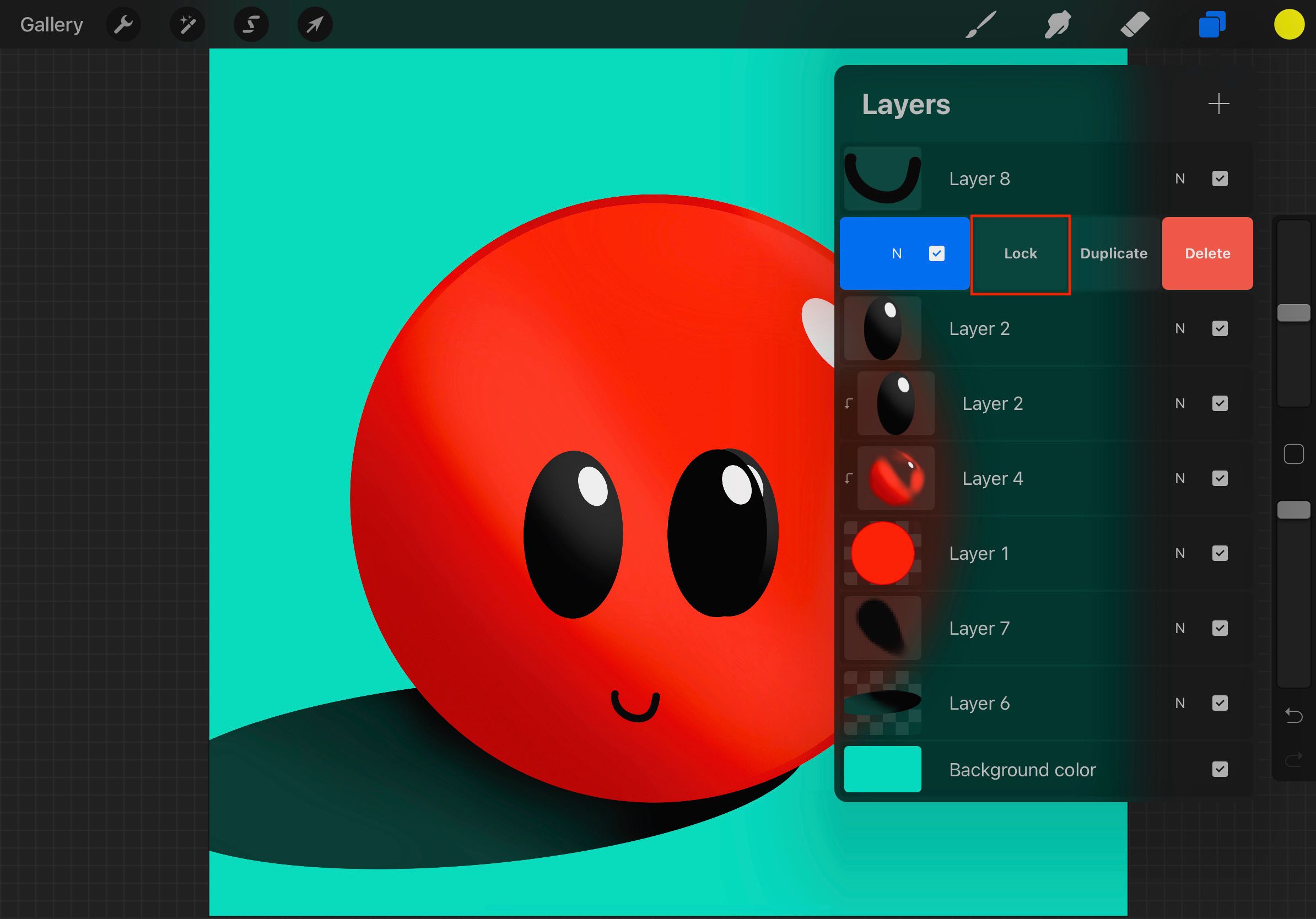Delete the selected layer
1316x919 pixels.
[x=1207, y=253]
